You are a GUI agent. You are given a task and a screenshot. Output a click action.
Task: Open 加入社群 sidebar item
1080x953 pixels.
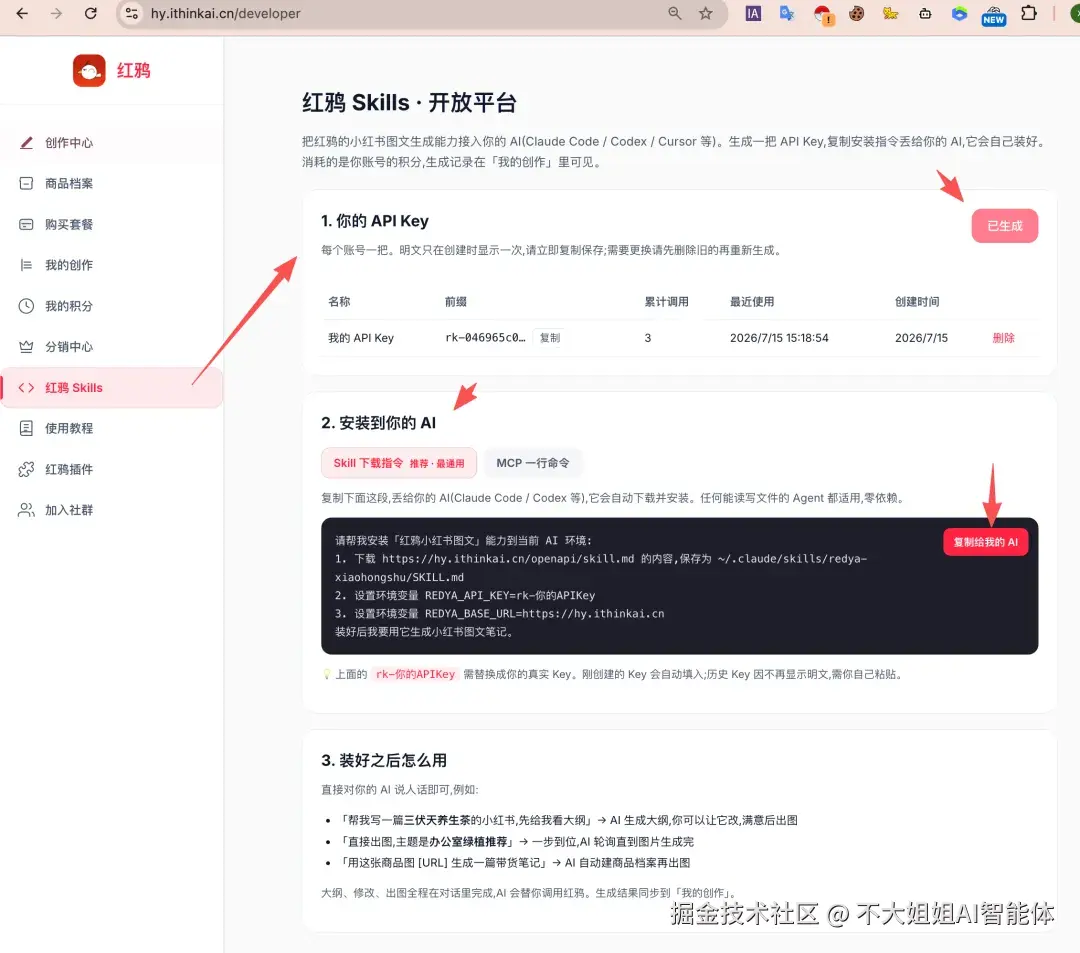coord(112,510)
